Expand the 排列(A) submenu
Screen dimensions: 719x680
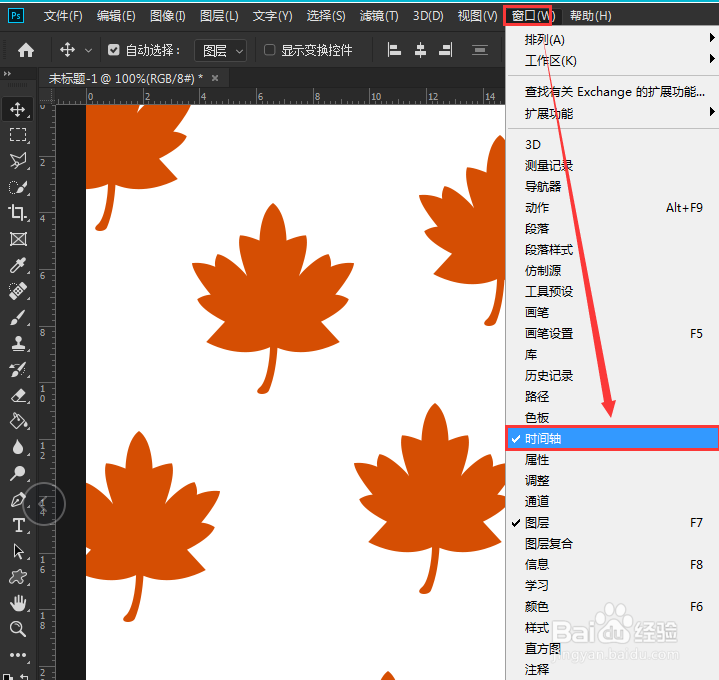click(x=612, y=40)
